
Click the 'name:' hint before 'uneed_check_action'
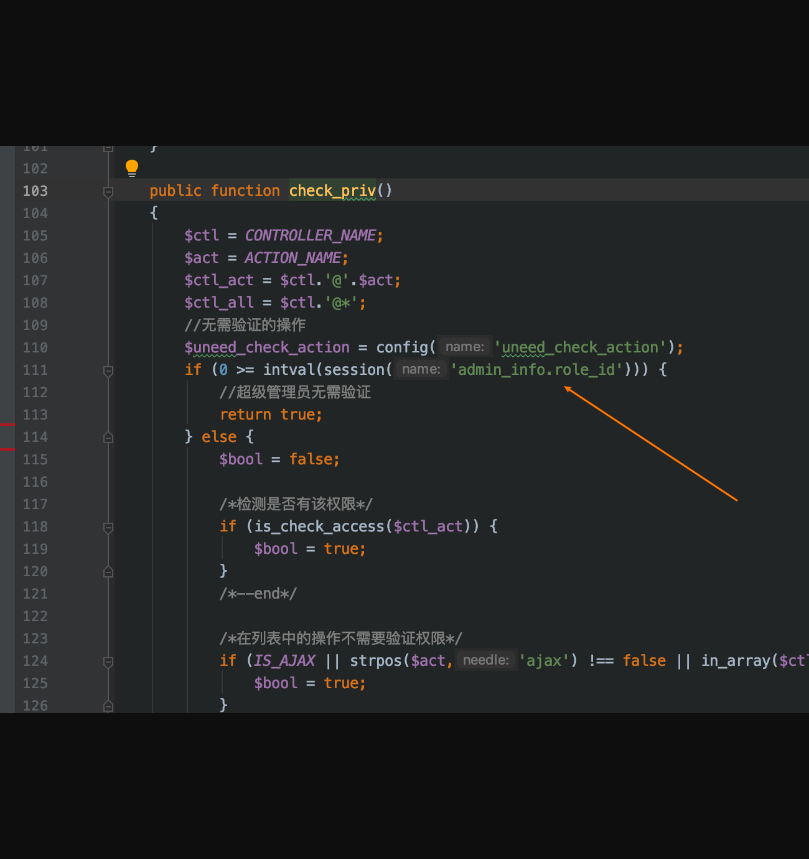point(464,347)
